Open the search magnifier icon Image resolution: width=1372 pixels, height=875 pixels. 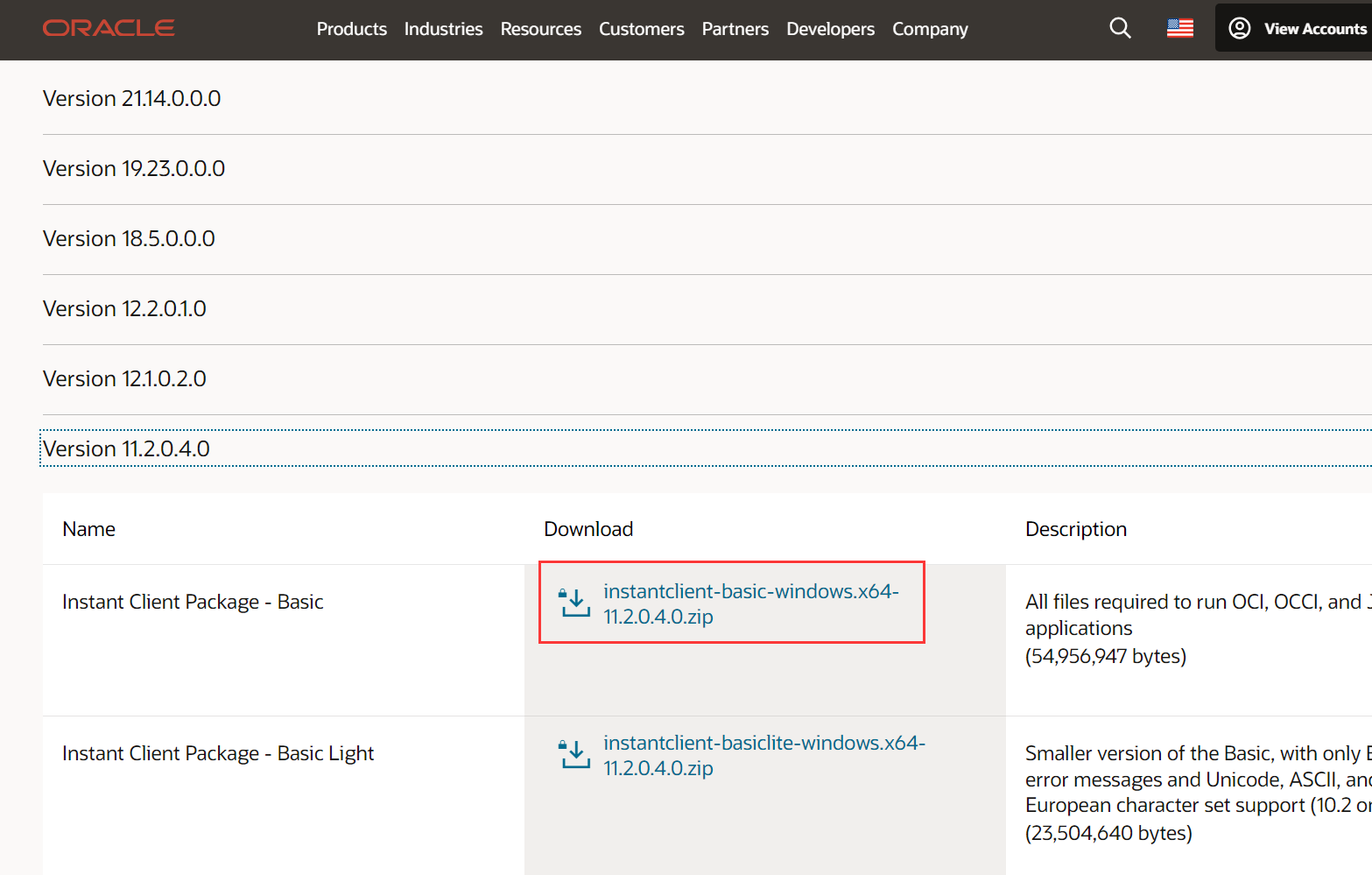1120,28
